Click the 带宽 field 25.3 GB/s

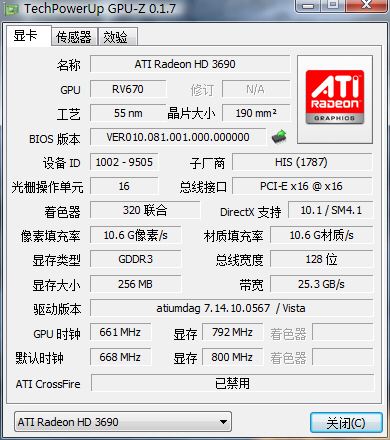coord(321,284)
